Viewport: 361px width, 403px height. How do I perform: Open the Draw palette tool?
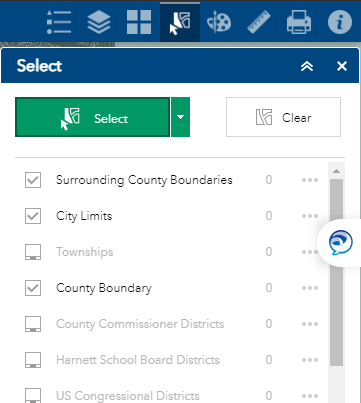pos(219,22)
